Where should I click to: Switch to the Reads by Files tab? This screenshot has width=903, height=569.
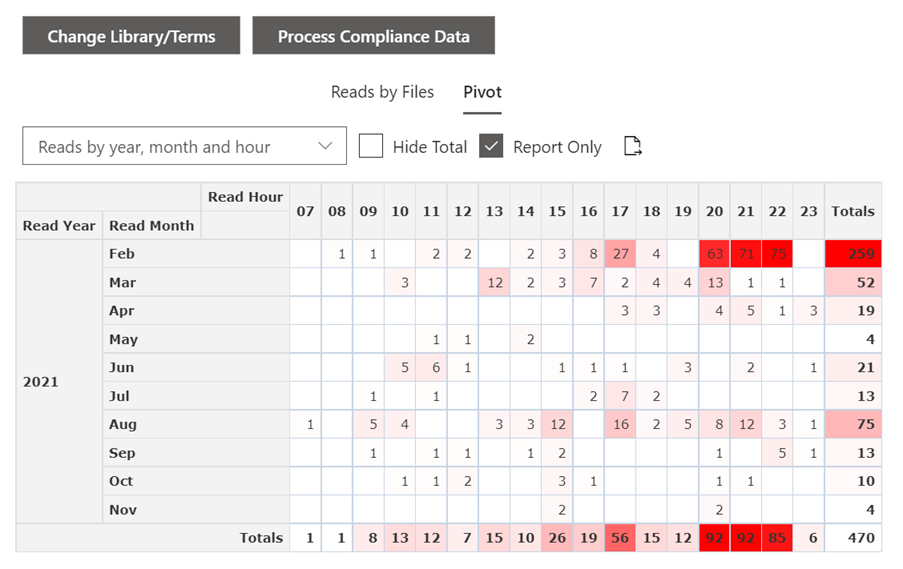point(382,92)
